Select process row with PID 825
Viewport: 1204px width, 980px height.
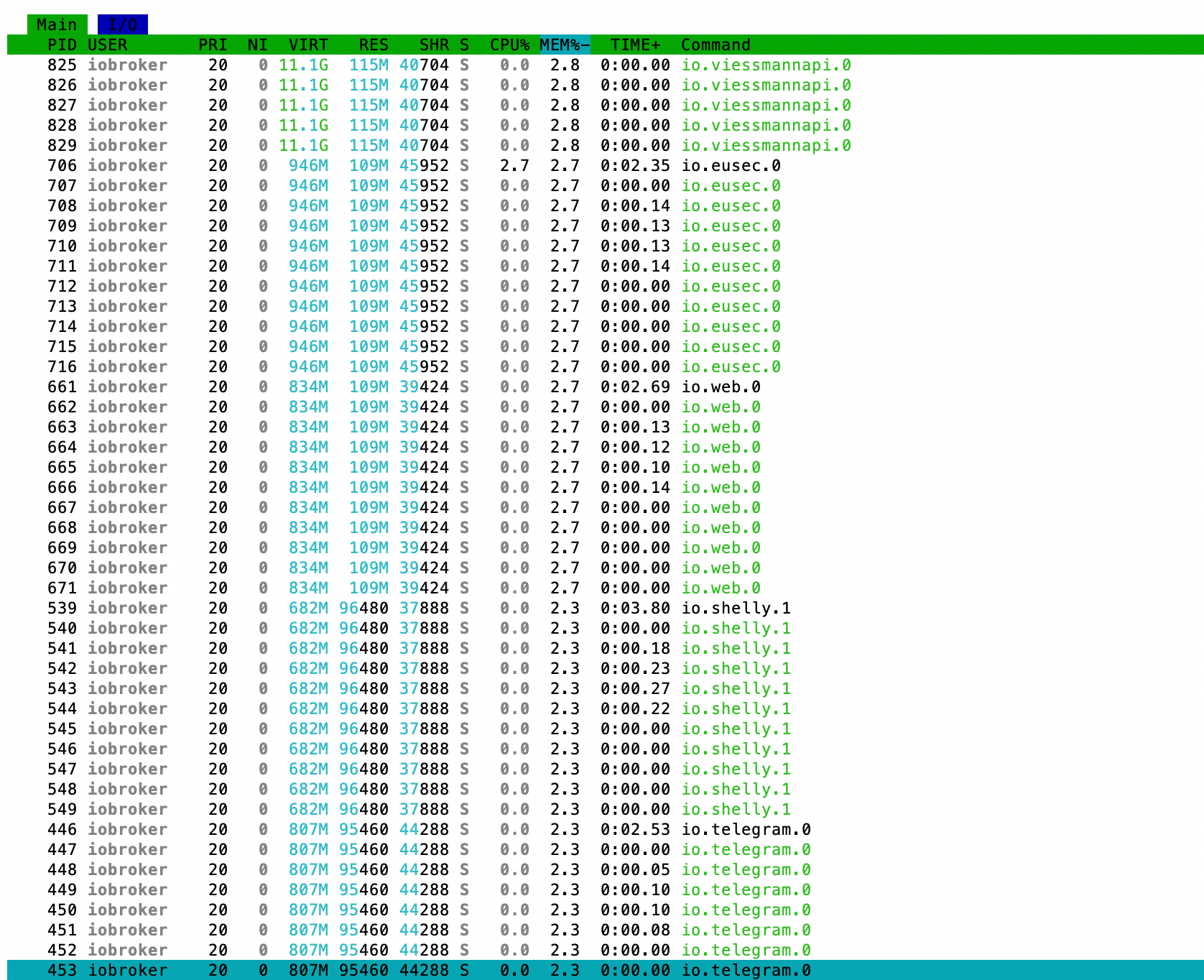[x=605, y=65]
